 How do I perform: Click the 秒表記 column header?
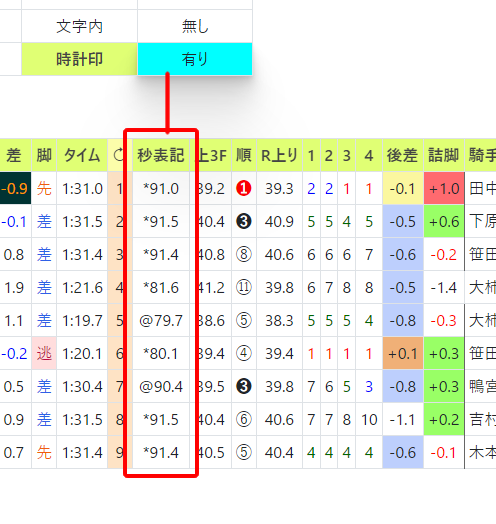pos(161,155)
